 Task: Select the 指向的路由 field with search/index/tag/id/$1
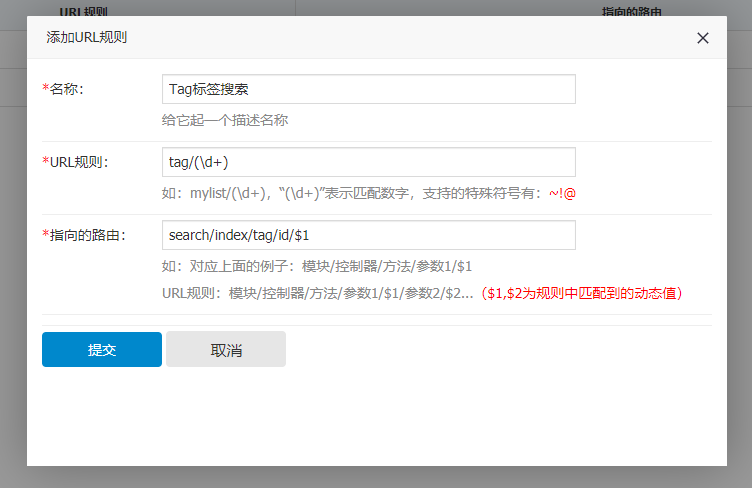[368, 235]
